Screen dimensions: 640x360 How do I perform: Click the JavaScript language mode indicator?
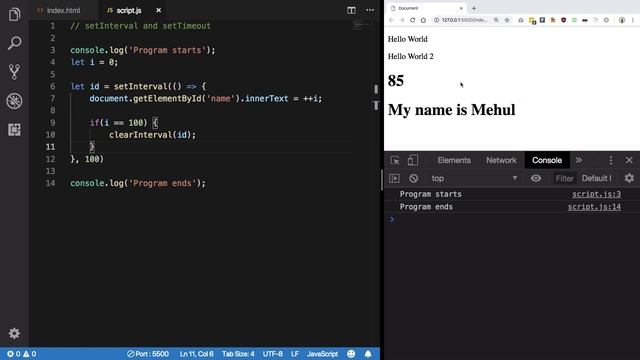[322, 354]
